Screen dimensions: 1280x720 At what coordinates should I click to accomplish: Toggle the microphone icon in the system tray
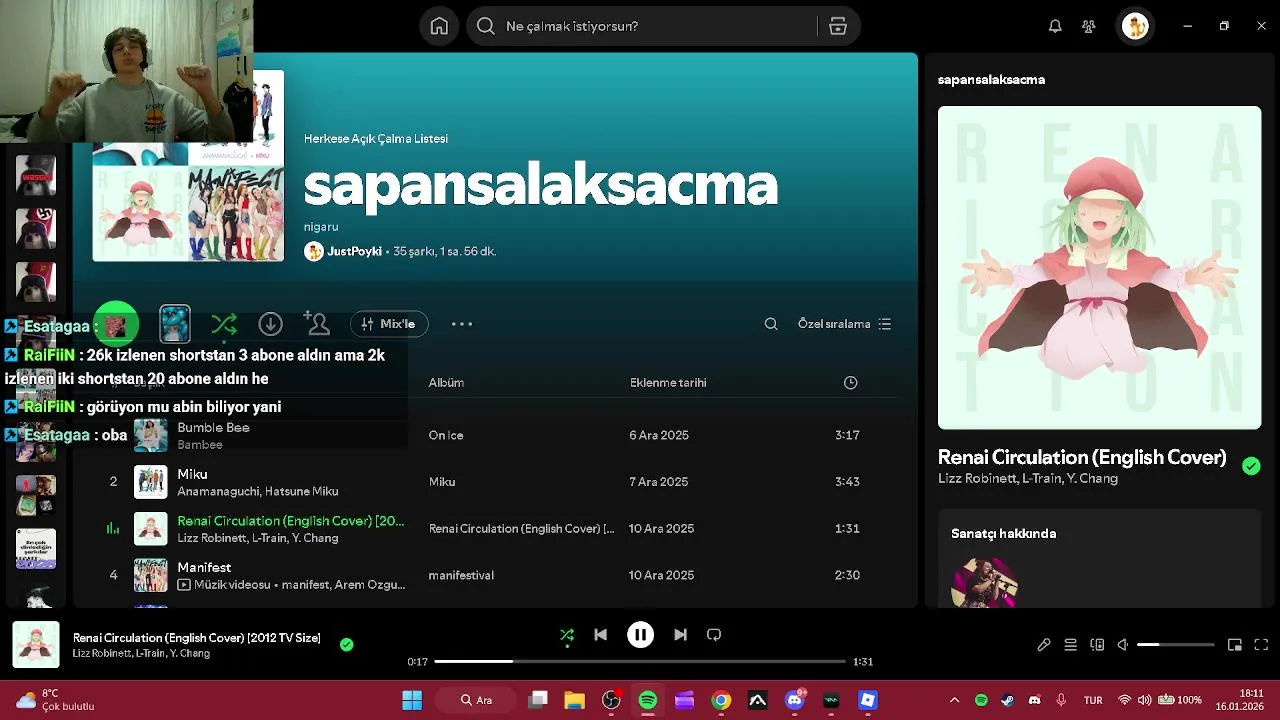click(x=1061, y=700)
